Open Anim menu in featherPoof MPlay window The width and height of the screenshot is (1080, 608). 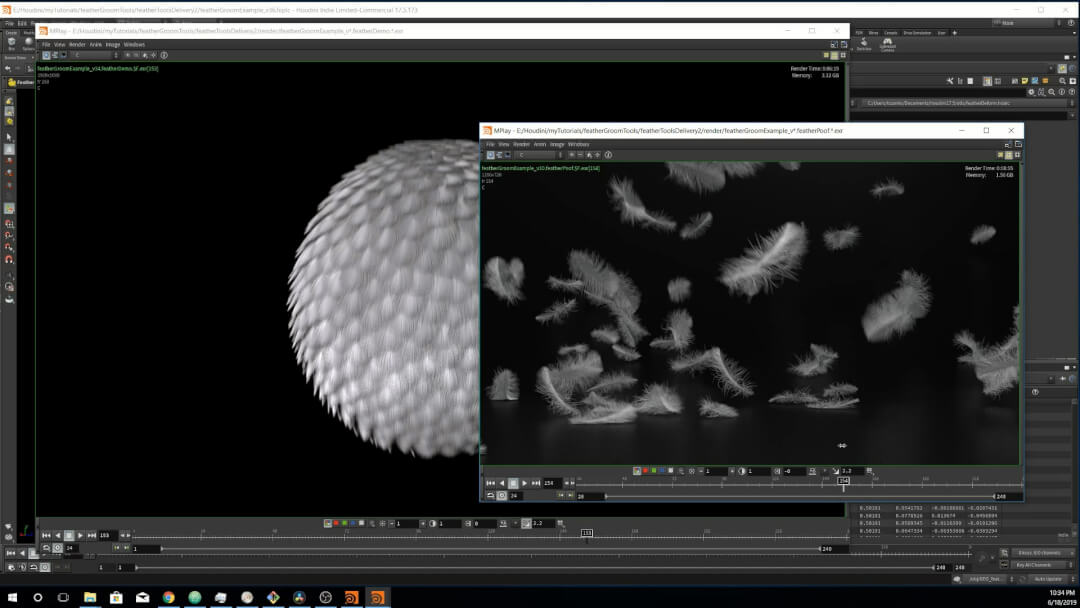539,145
